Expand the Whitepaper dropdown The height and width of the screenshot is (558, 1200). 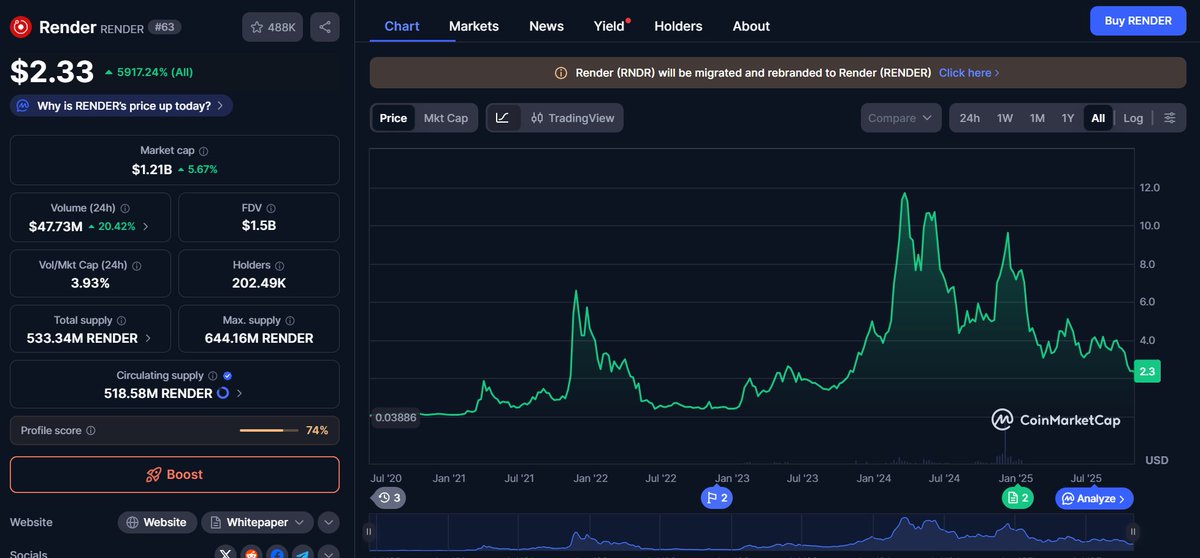click(x=257, y=522)
